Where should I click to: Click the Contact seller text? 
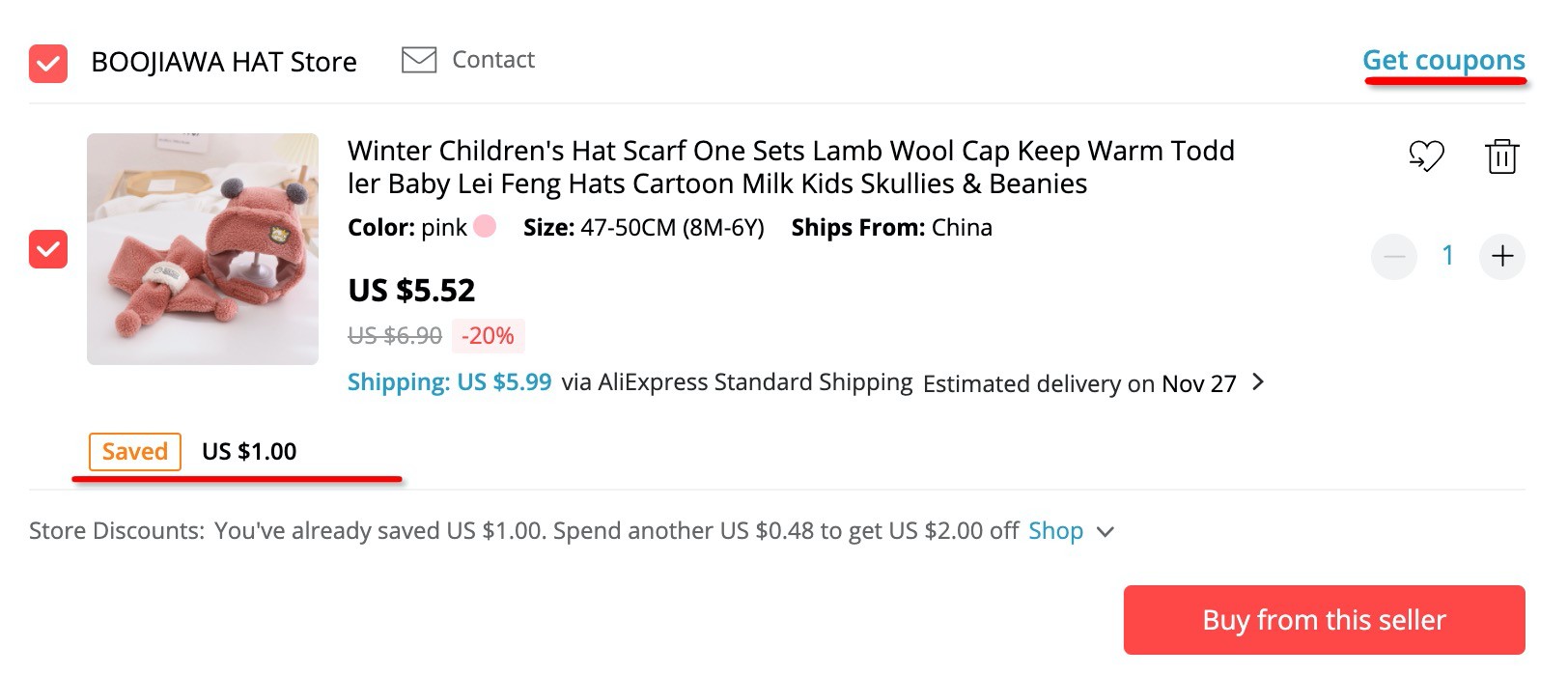pyautogui.click(x=492, y=60)
